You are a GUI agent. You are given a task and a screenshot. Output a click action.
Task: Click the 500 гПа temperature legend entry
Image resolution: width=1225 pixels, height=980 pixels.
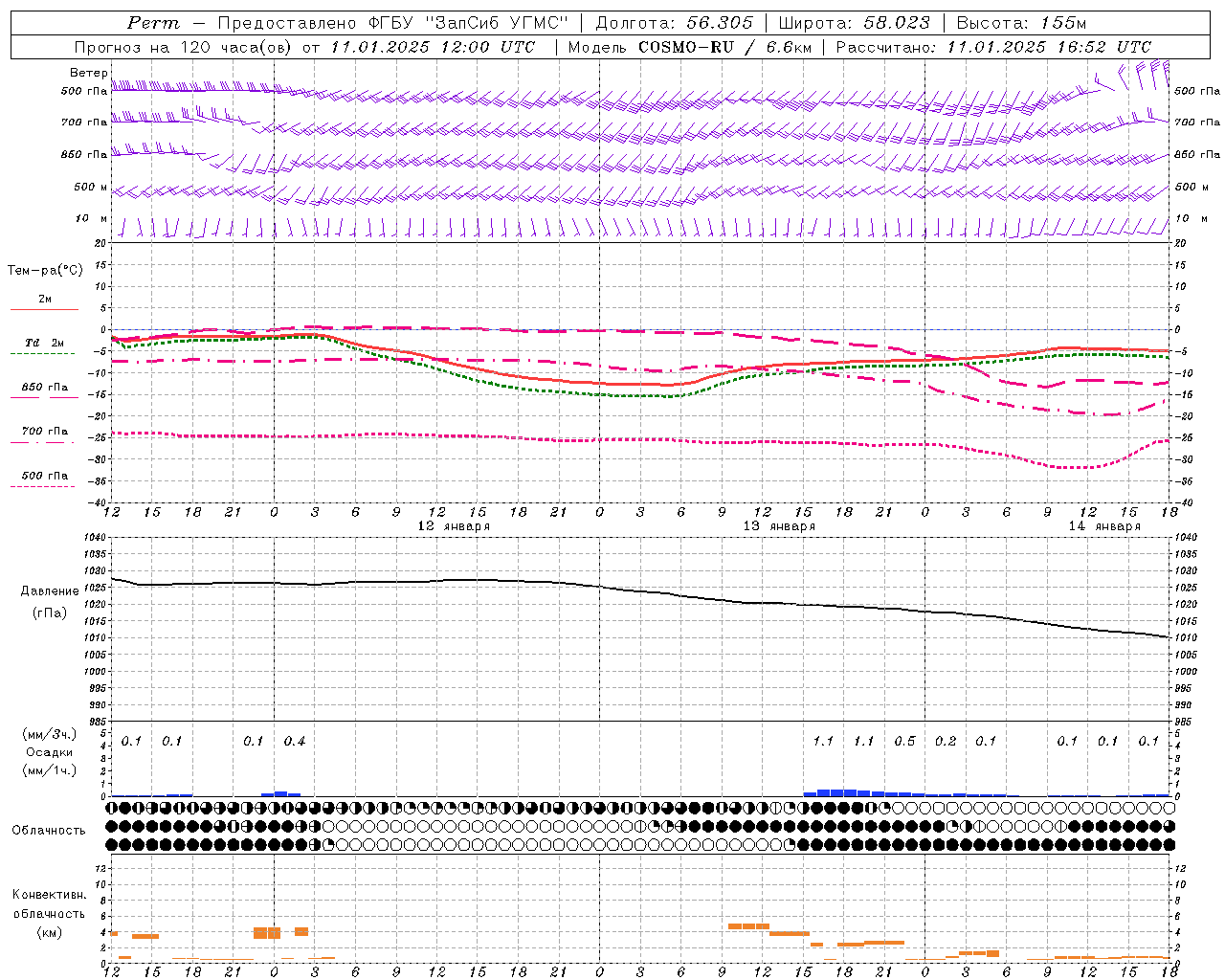[x=44, y=476]
